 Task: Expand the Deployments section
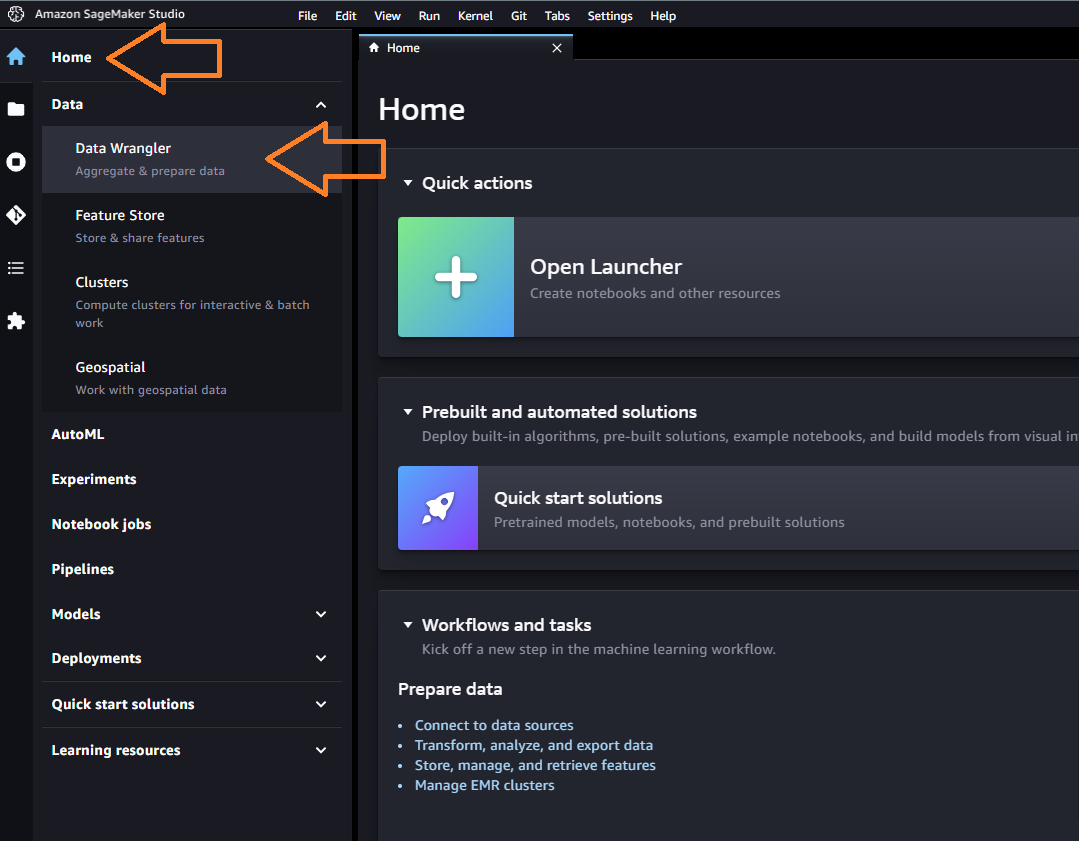[x=321, y=658]
